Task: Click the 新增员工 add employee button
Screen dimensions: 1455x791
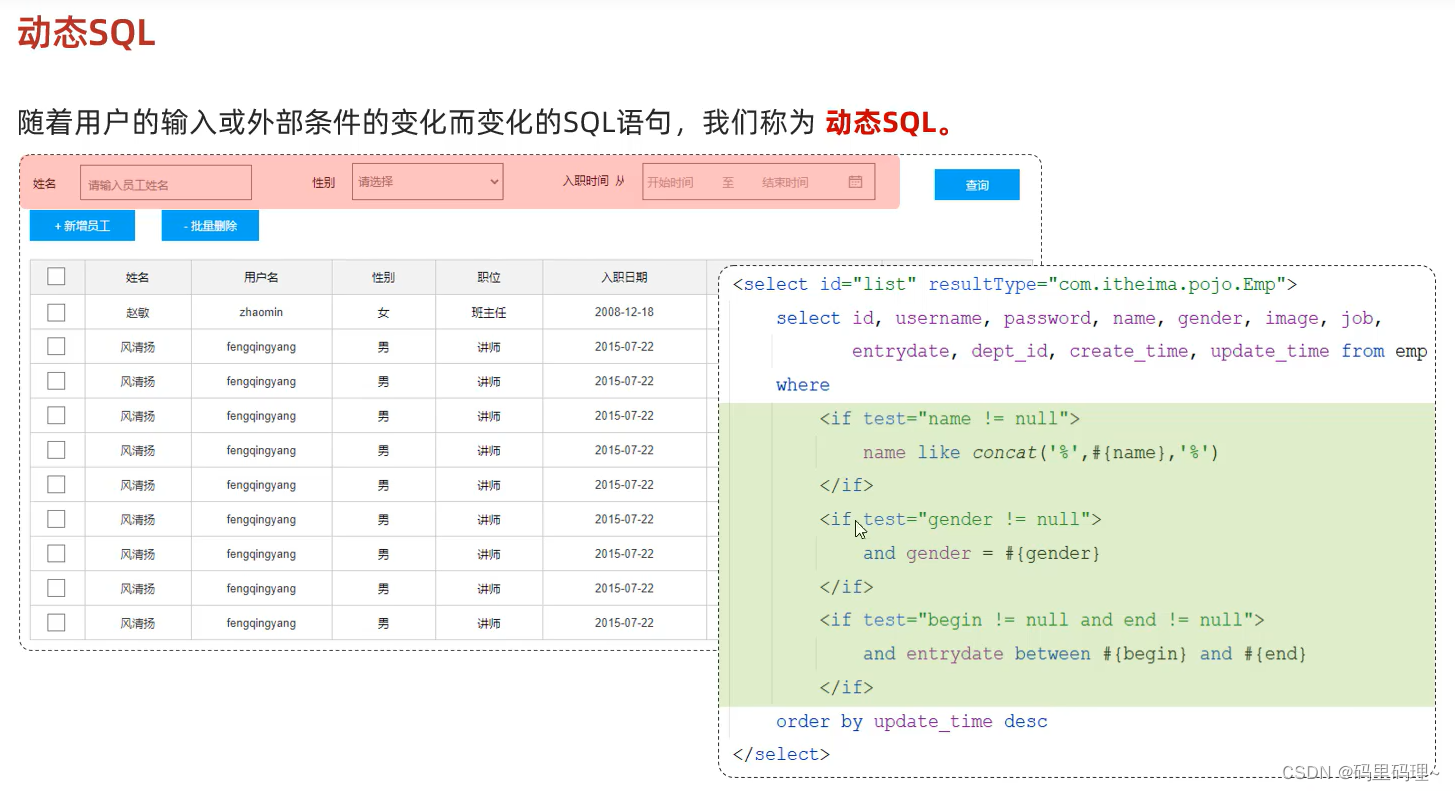Action: click(82, 225)
